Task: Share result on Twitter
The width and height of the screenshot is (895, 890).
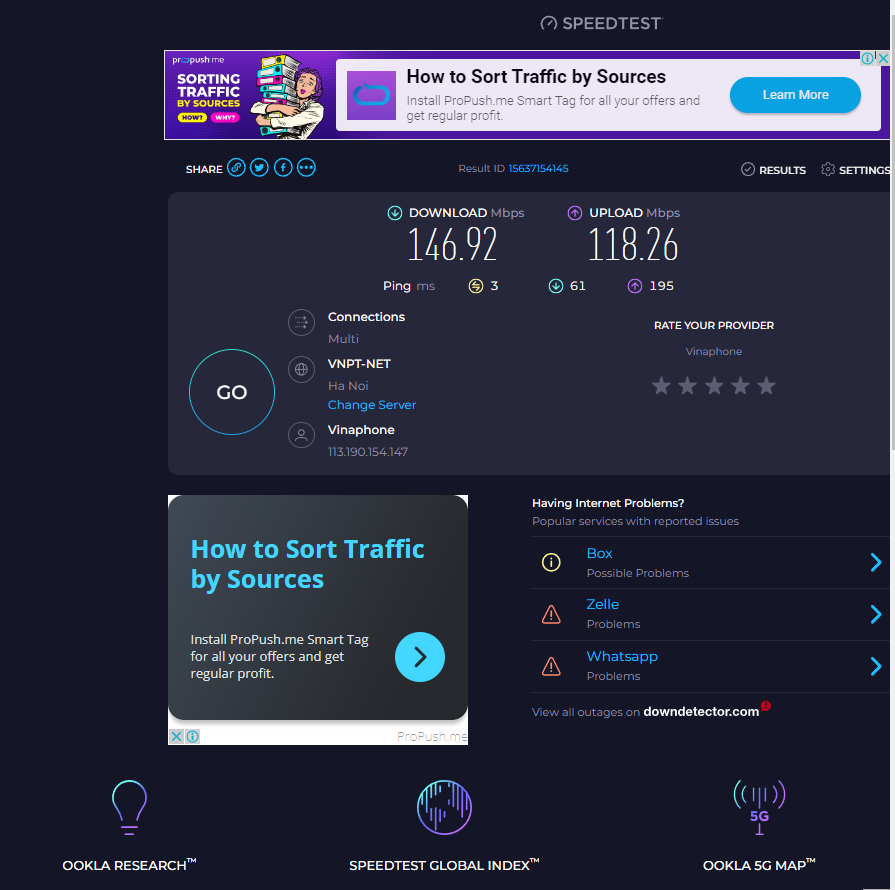Action: tap(260, 168)
